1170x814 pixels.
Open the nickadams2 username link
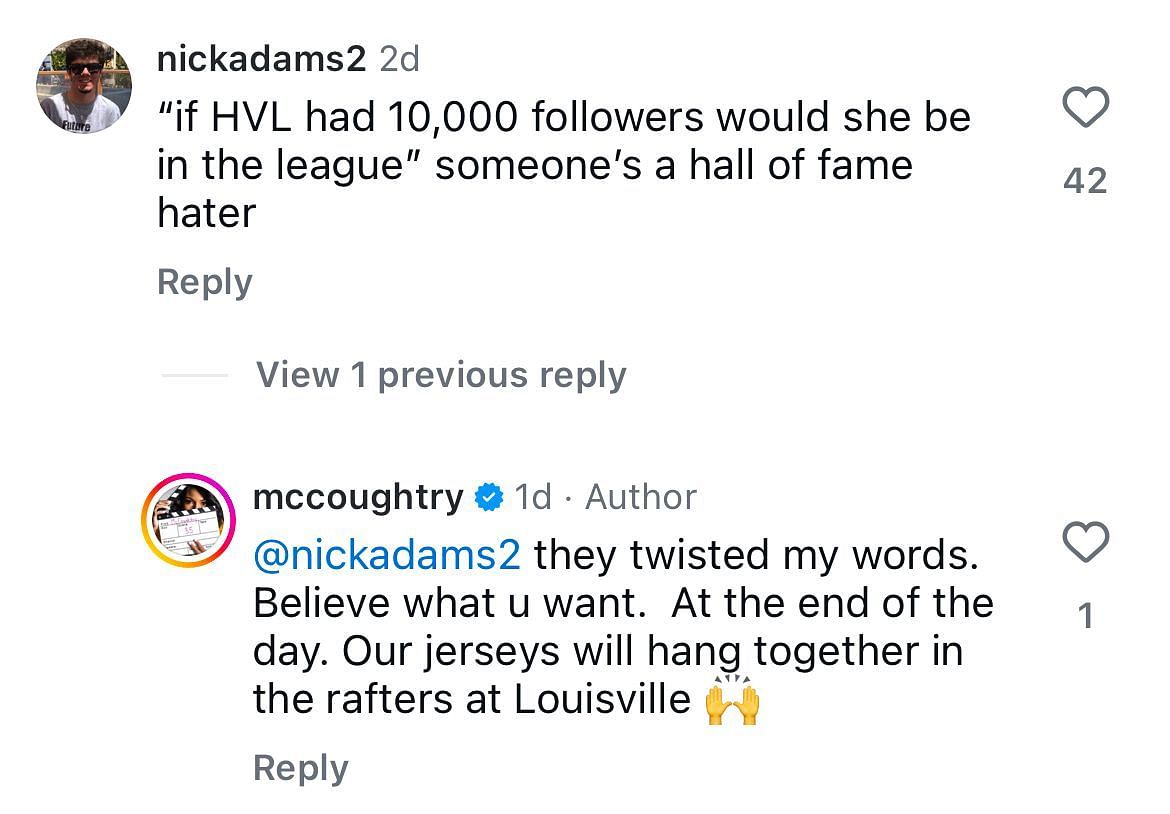pyautogui.click(x=261, y=60)
